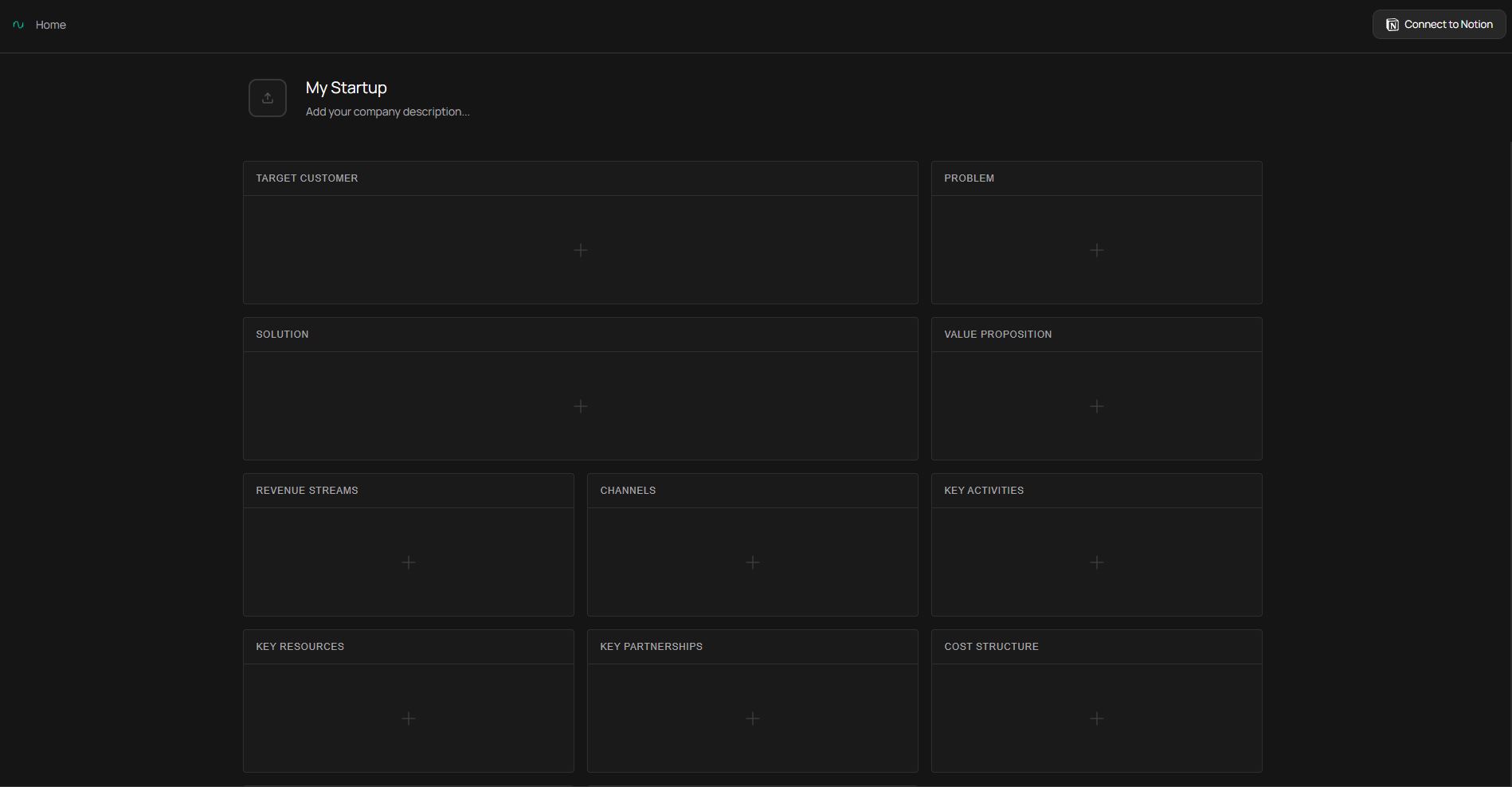This screenshot has width=1512, height=787.
Task: Select the Target Customer header
Action: (307, 178)
